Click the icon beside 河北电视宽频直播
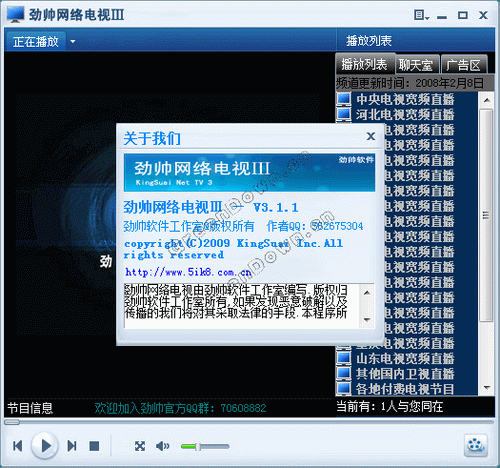Viewport: 500px width, 468px height. tap(344, 114)
